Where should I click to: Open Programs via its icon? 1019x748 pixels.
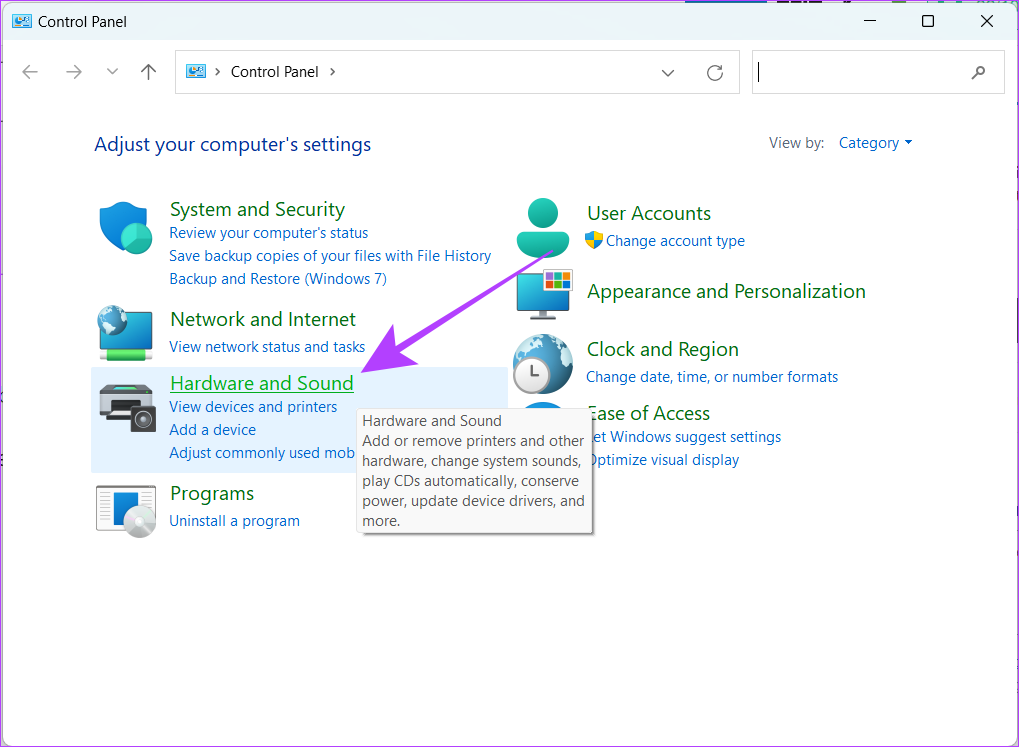(x=124, y=508)
